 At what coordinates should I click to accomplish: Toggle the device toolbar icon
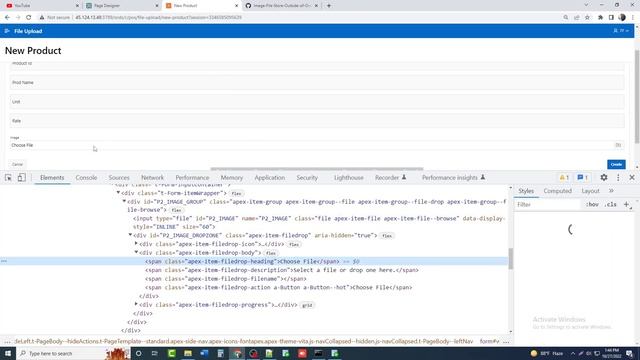22,178
